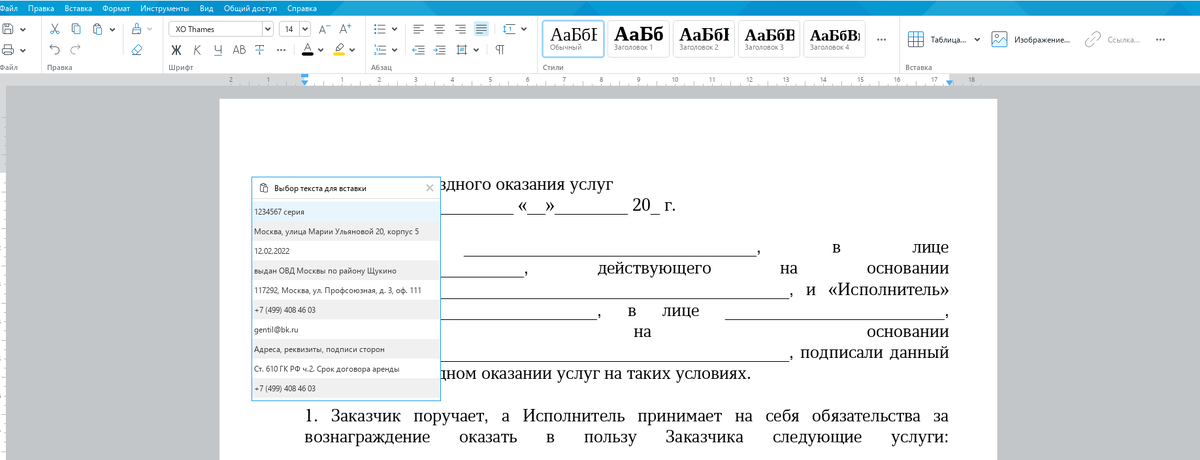This screenshot has height=460, width=1200.
Task: Close the Выбор текста для вставки popup
Action: click(x=430, y=187)
